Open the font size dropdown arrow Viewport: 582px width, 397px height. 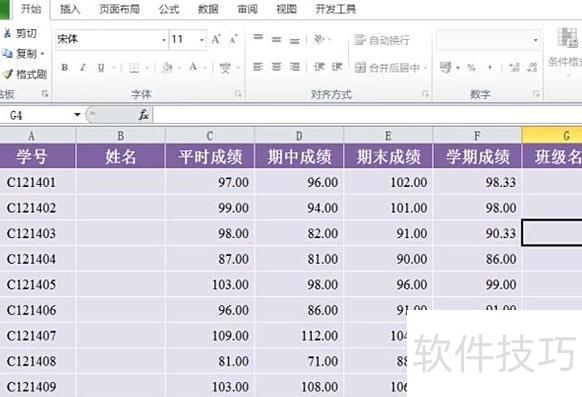tap(202, 40)
